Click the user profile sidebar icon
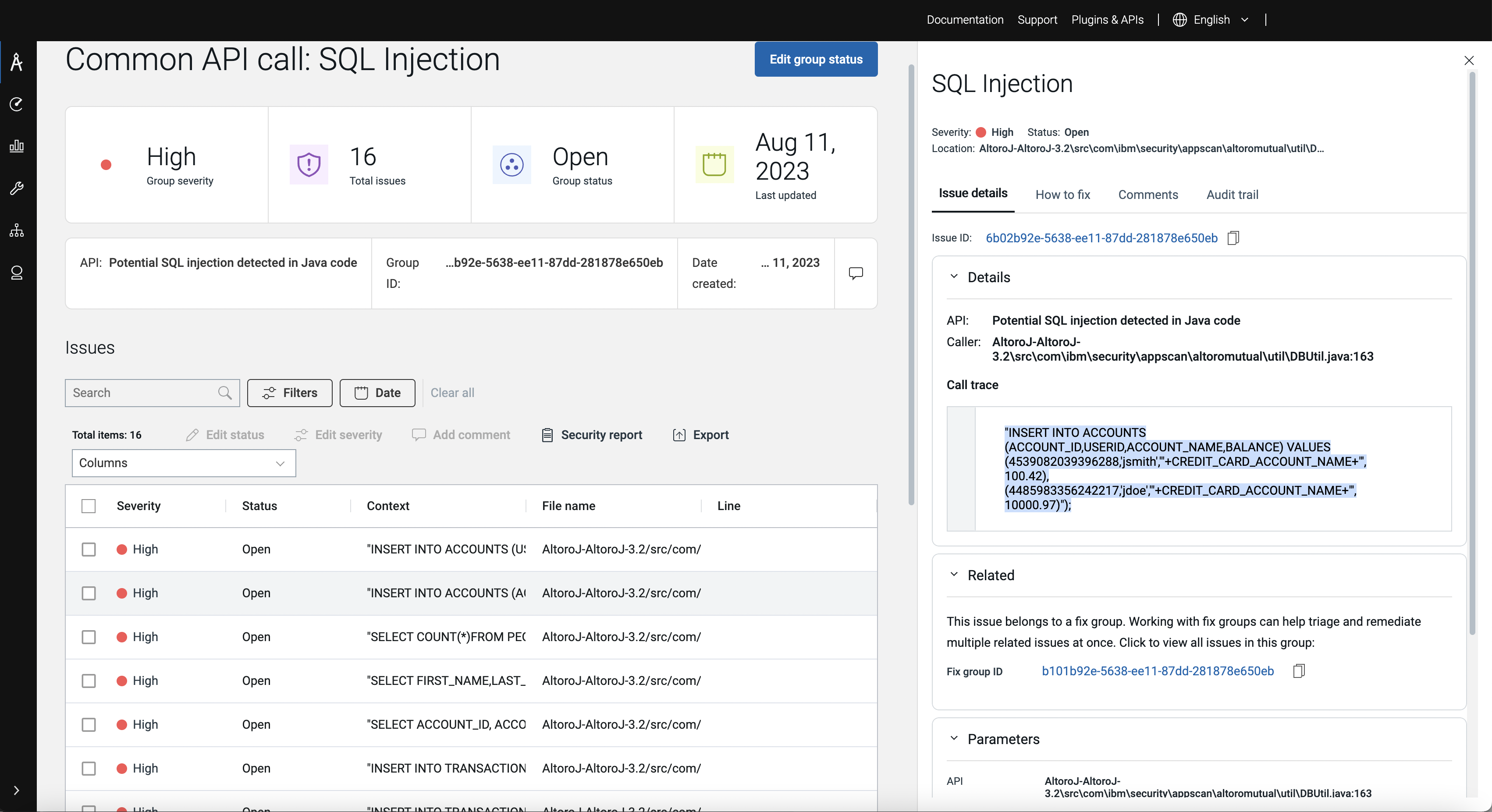This screenshot has width=1492, height=812. pos(17,273)
